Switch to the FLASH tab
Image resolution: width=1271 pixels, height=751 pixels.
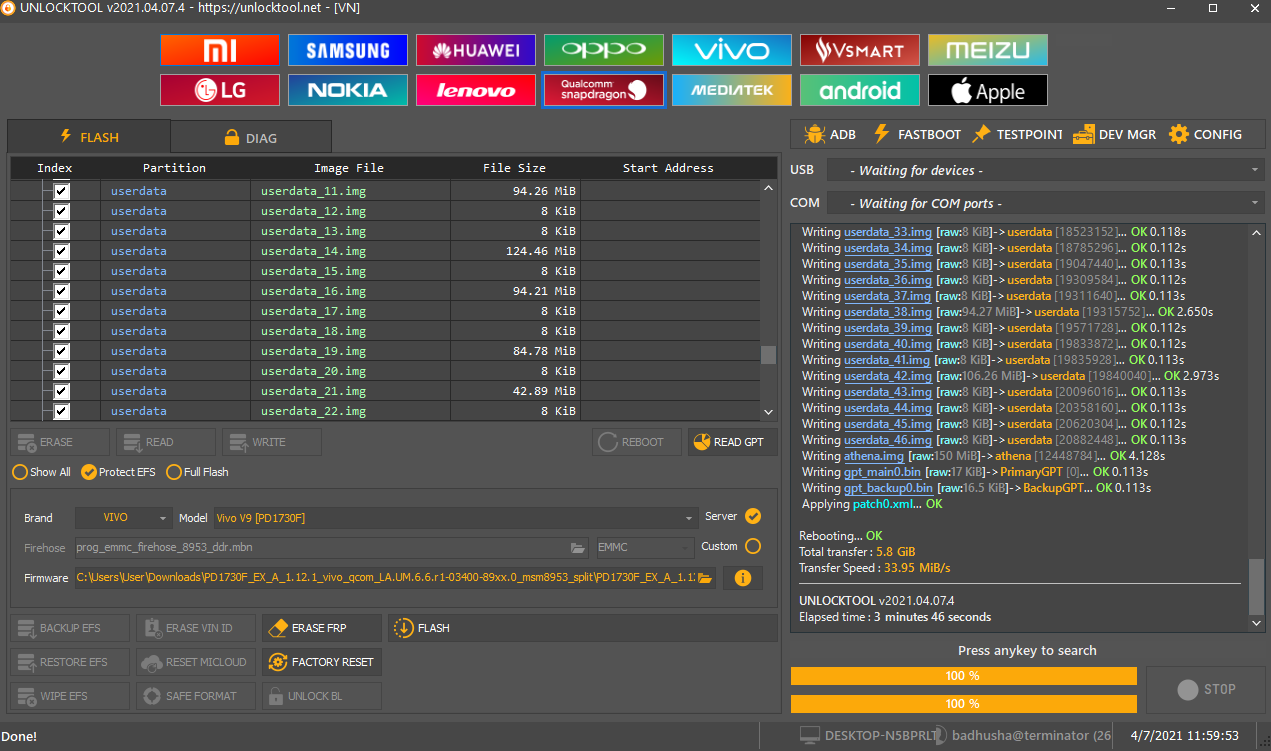(89, 137)
